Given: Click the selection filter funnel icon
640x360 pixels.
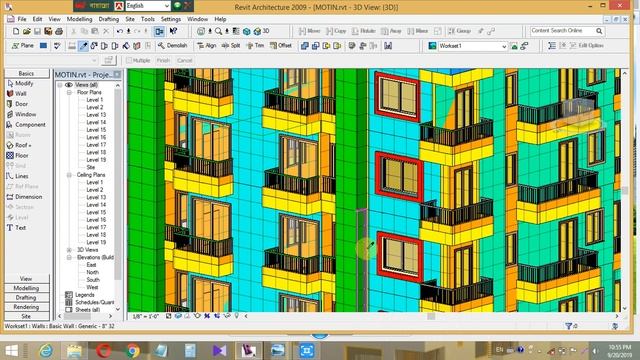Looking at the screenshot, I should coord(568,326).
